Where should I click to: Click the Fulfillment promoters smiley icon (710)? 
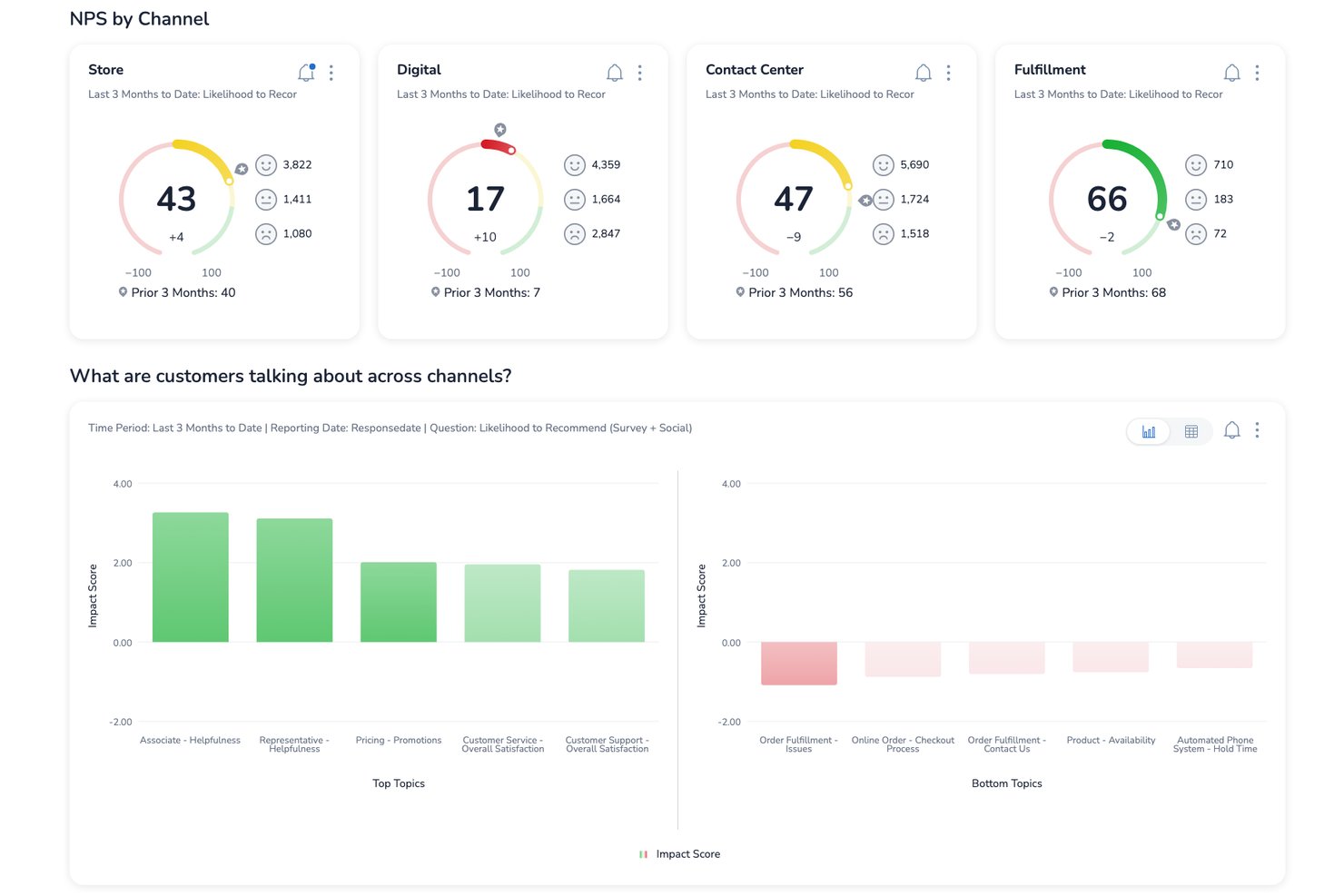[x=1196, y=165]
